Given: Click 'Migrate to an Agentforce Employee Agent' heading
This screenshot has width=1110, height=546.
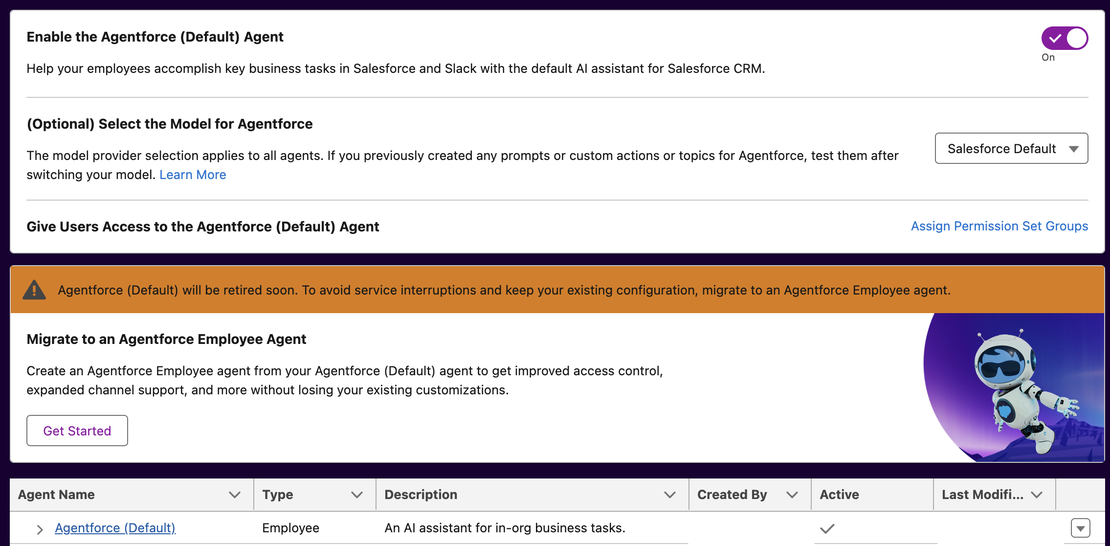Looking at the screenshot, I should point(166,339).
